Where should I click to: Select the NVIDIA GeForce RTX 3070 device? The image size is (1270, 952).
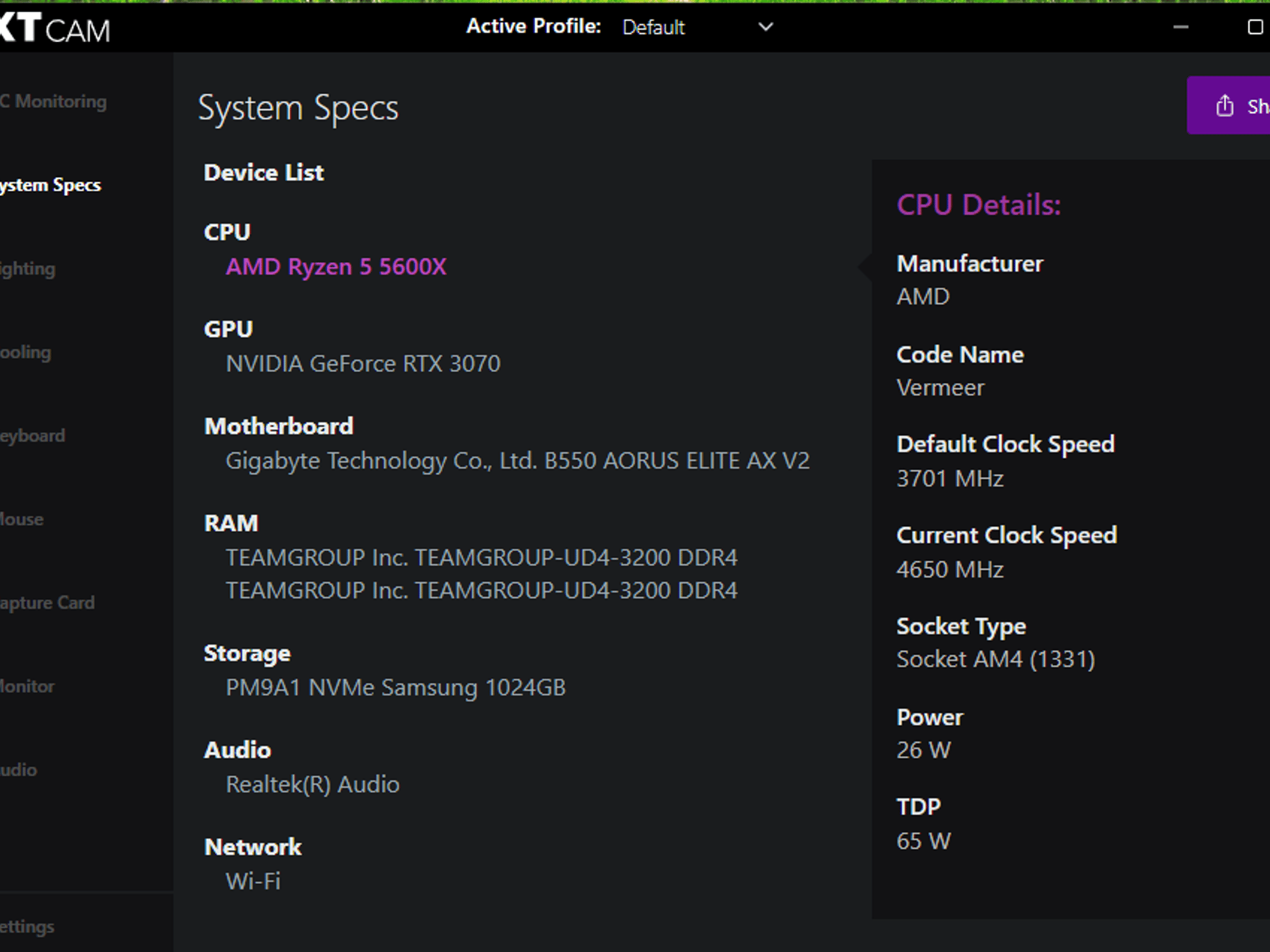[363, 364]
